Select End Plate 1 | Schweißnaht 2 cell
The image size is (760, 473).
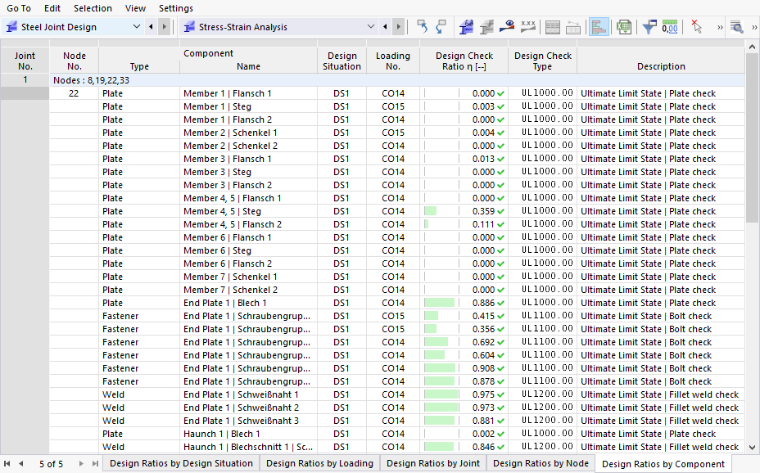248,408
